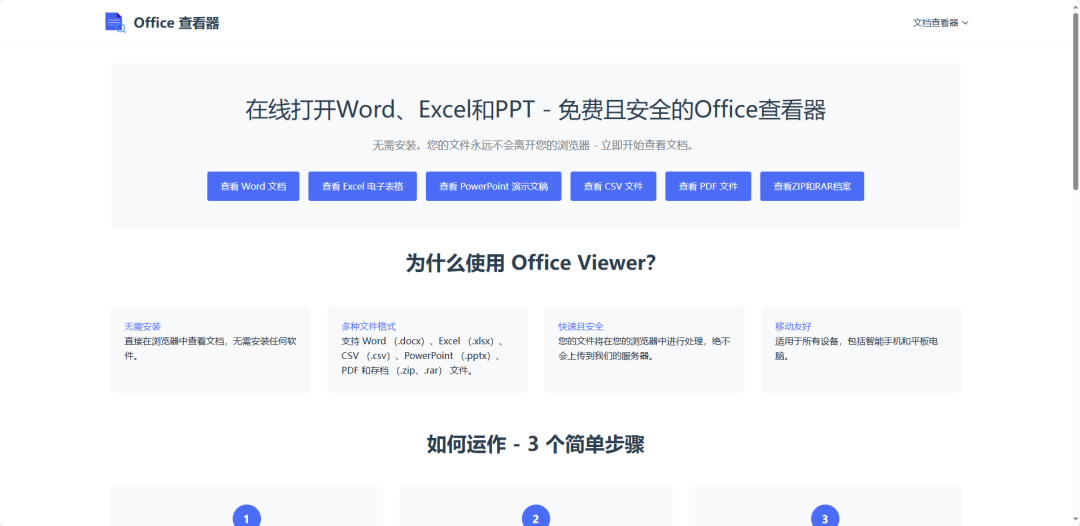The height and width of the screenshot is (526, 1080).
Task: Click the 查看ZIP和RAR档案 button
Action: pyautogui.click(x=812, y=187)
